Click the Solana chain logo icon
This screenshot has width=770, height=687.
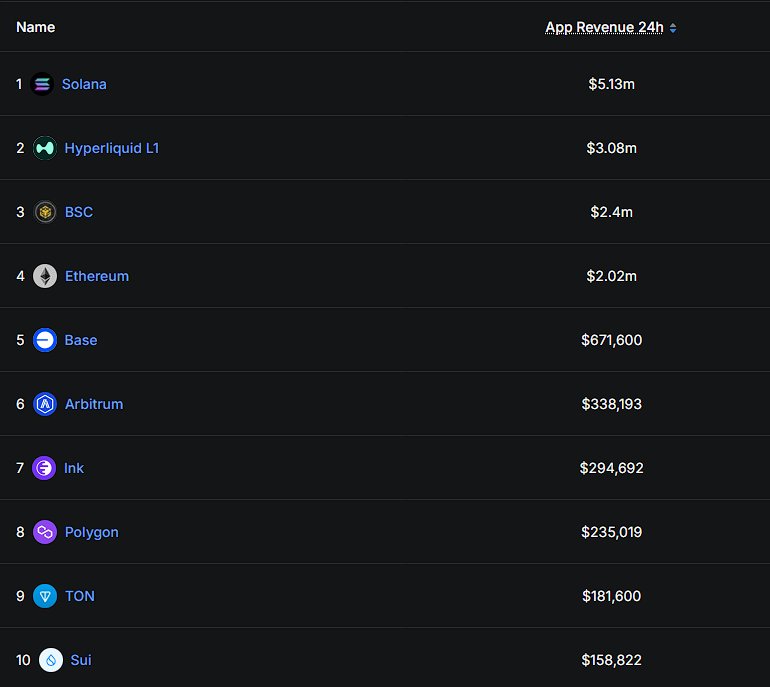[x=42, y=85]
